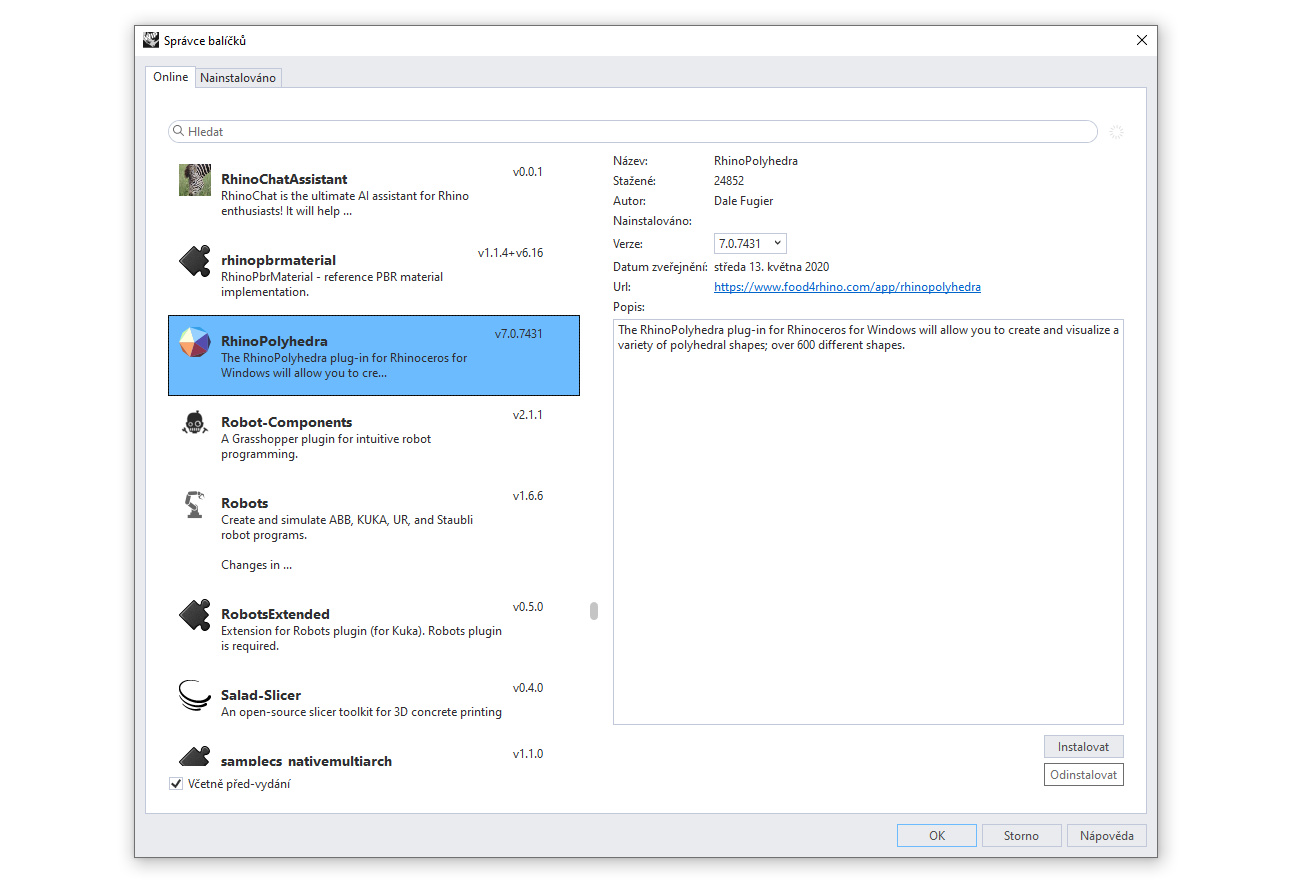Open the Verze 7.0.7431 dropdown
1296x885 pixels.
click(750, 244)
